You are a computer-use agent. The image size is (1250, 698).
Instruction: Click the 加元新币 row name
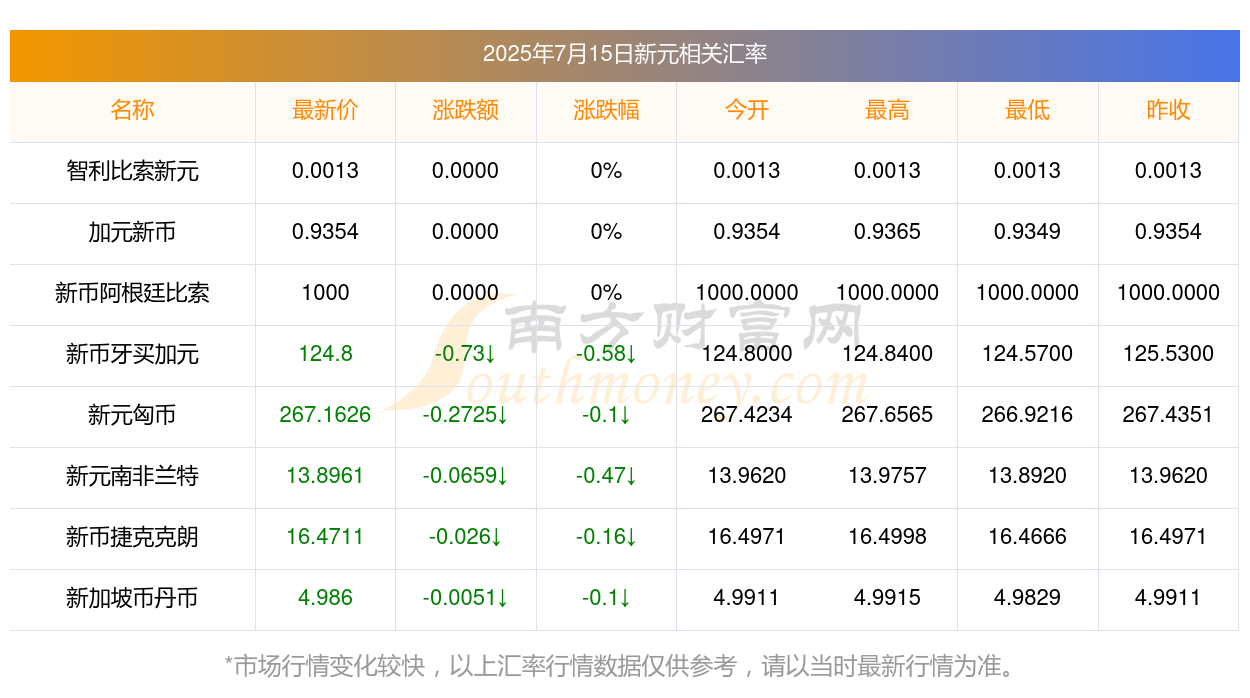click(x=132, y=232)
